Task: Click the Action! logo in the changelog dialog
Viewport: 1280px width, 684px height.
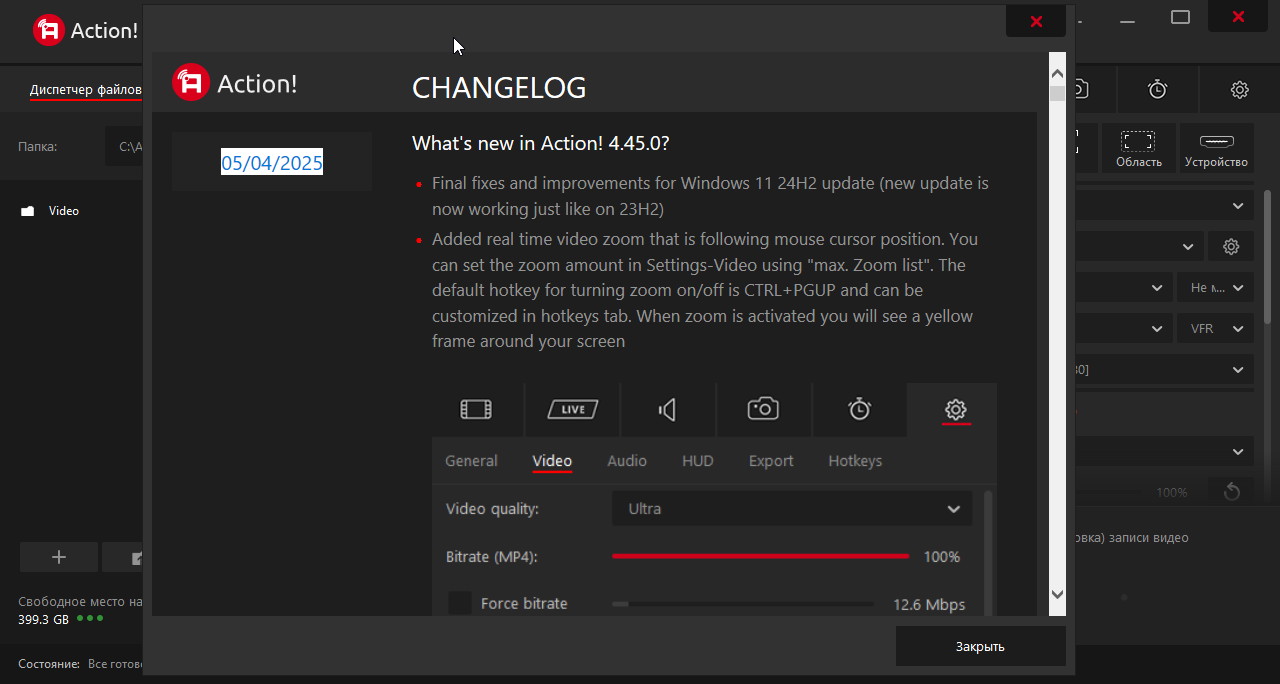Action: click(x=235, y=83)
